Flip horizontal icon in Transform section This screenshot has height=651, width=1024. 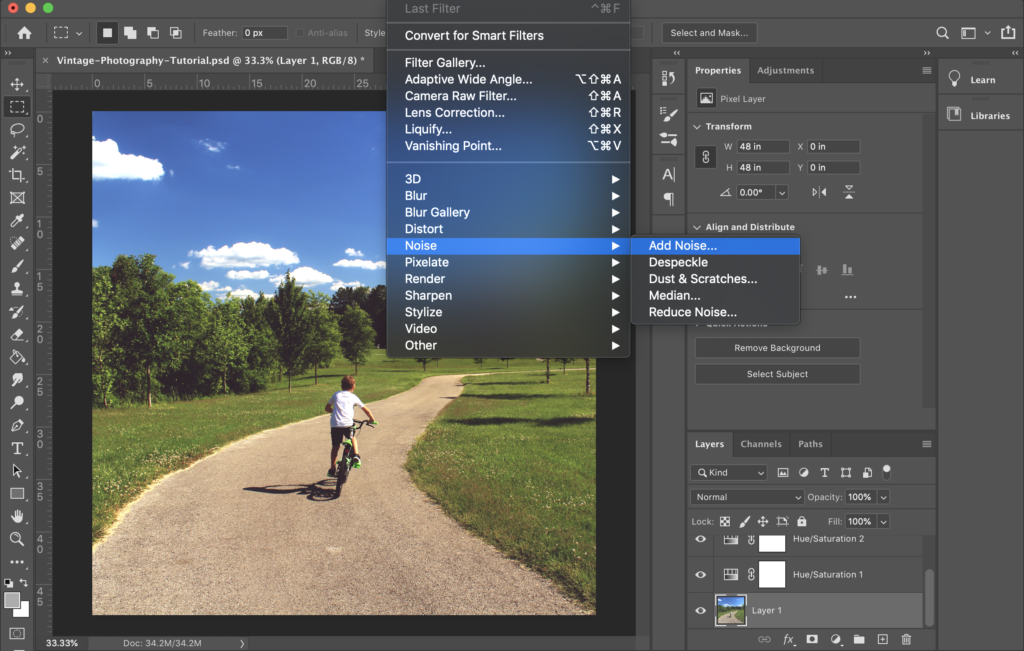[819, 192]
